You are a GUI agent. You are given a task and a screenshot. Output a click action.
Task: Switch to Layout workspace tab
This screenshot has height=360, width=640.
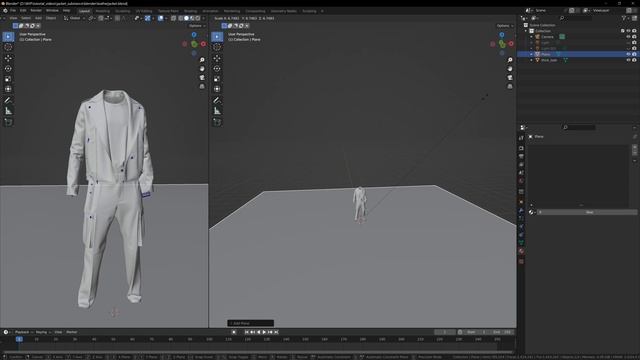tap(84, 11)
